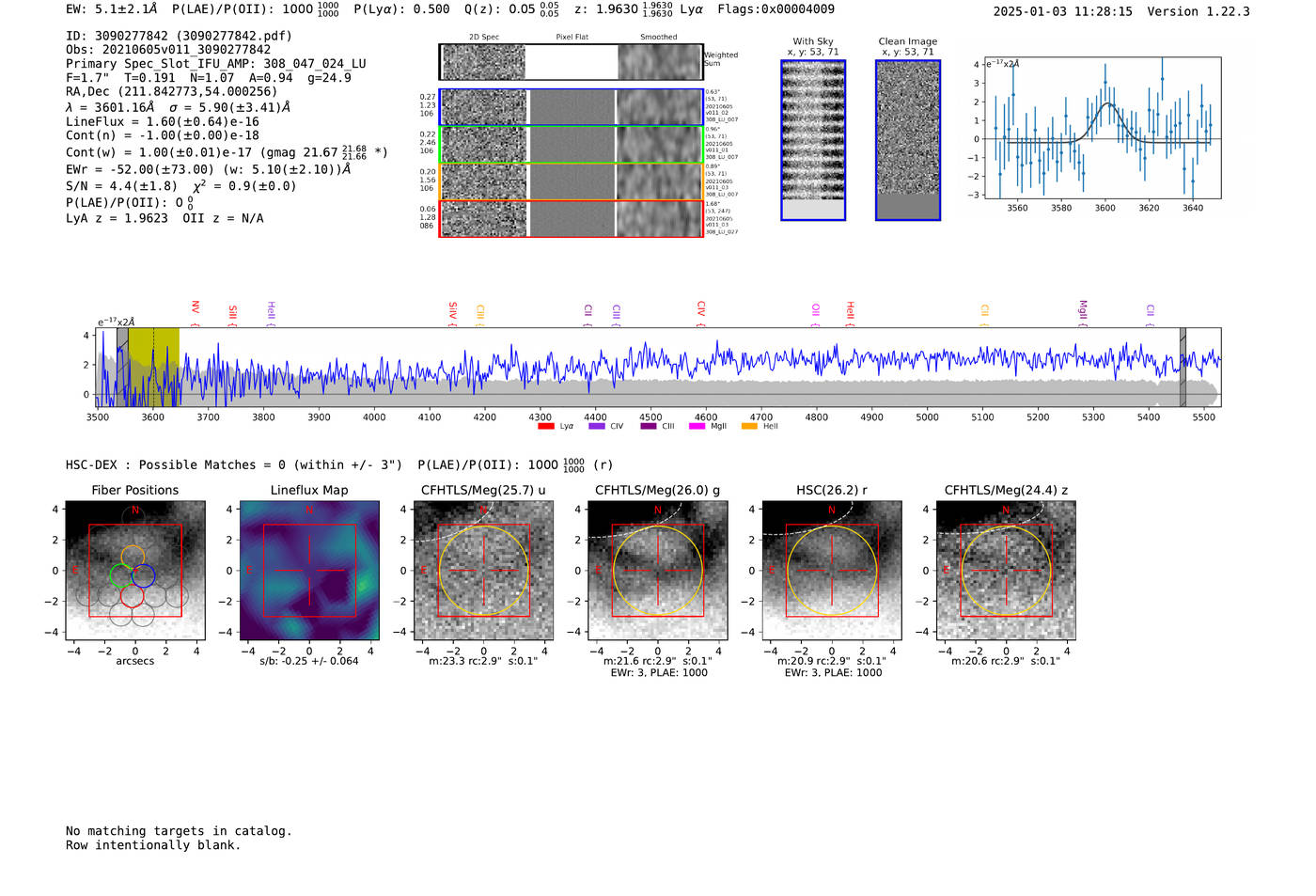The height and width of the screenshot is (896, 1316).
Task: Click 'No matching targets in catalog.' text
Action: 179,831
